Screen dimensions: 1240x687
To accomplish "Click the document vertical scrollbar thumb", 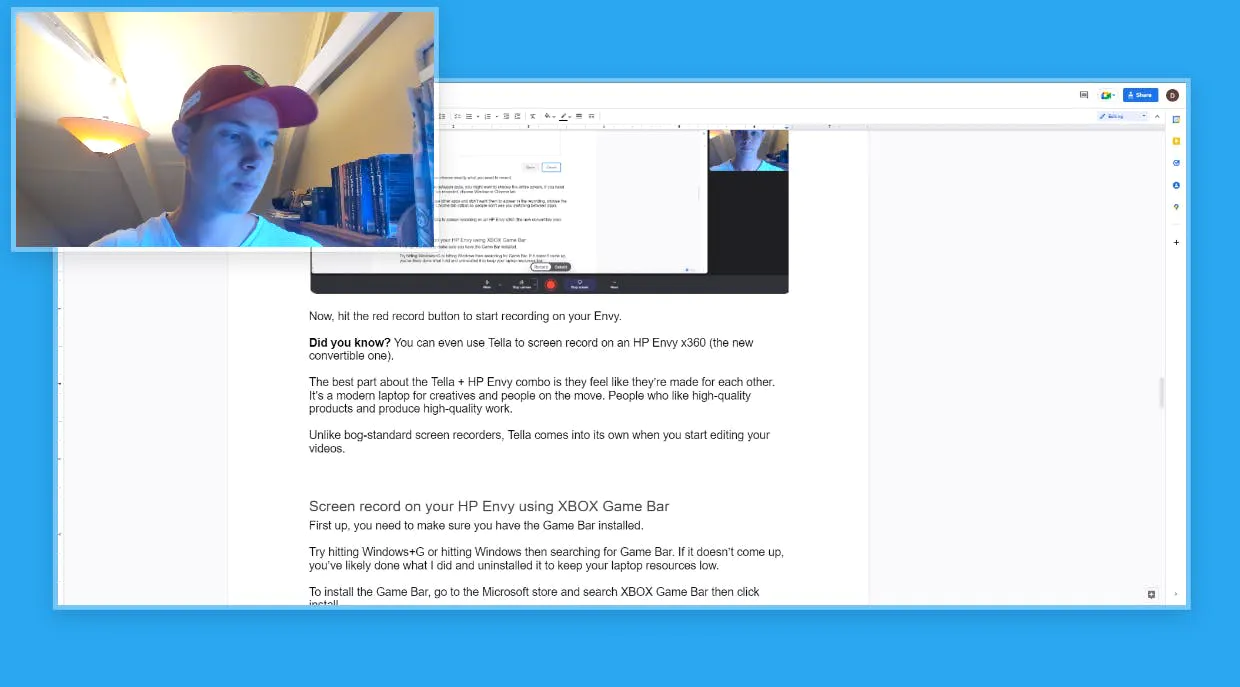I will pyautogui.click(x=1161, y=393).
